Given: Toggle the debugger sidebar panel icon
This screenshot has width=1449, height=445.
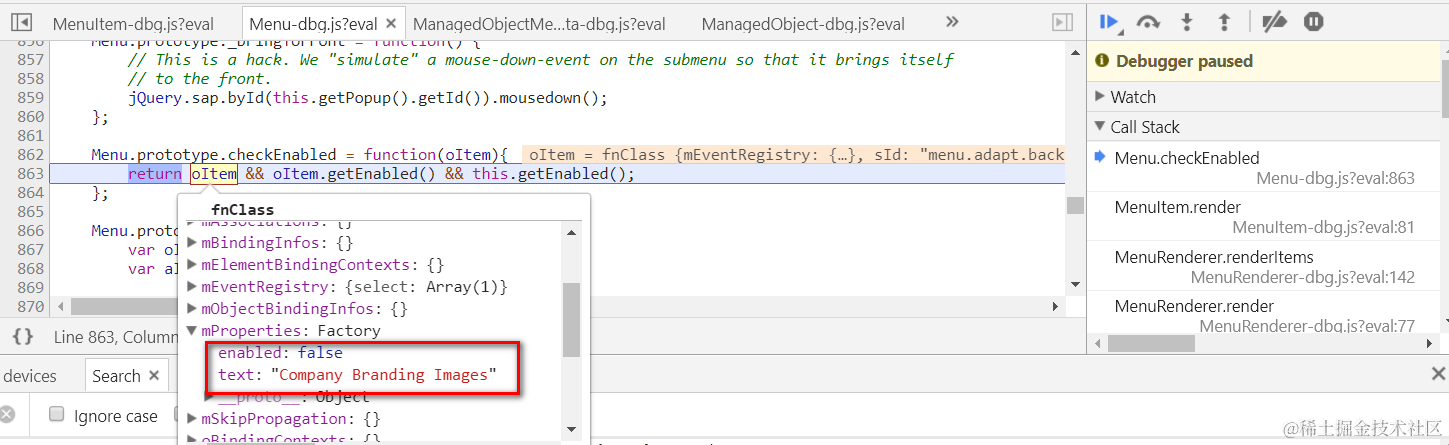Looking at the screenshot, I should coord(1062,22).
